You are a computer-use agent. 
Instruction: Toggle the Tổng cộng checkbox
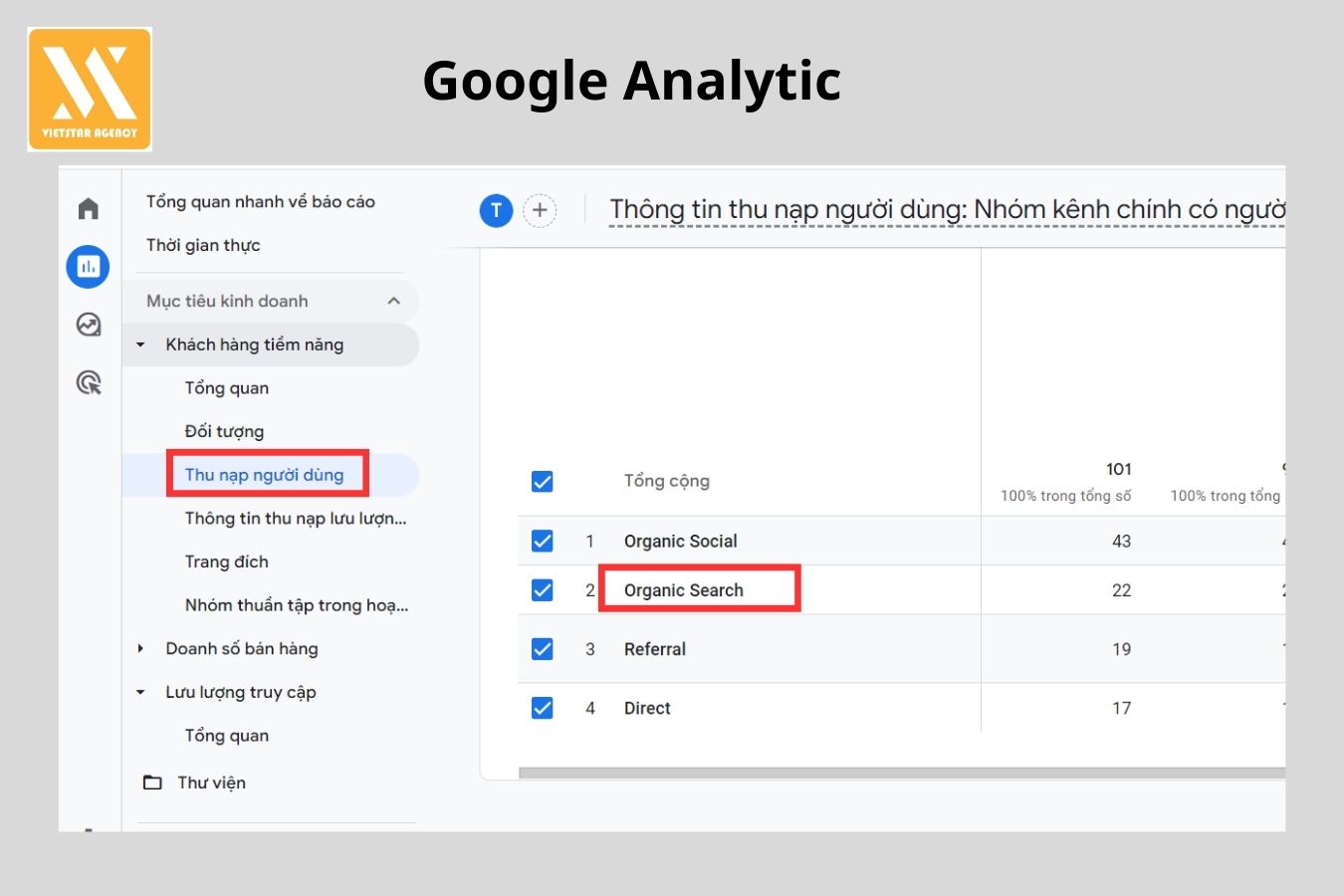click(x=543, y=482)
